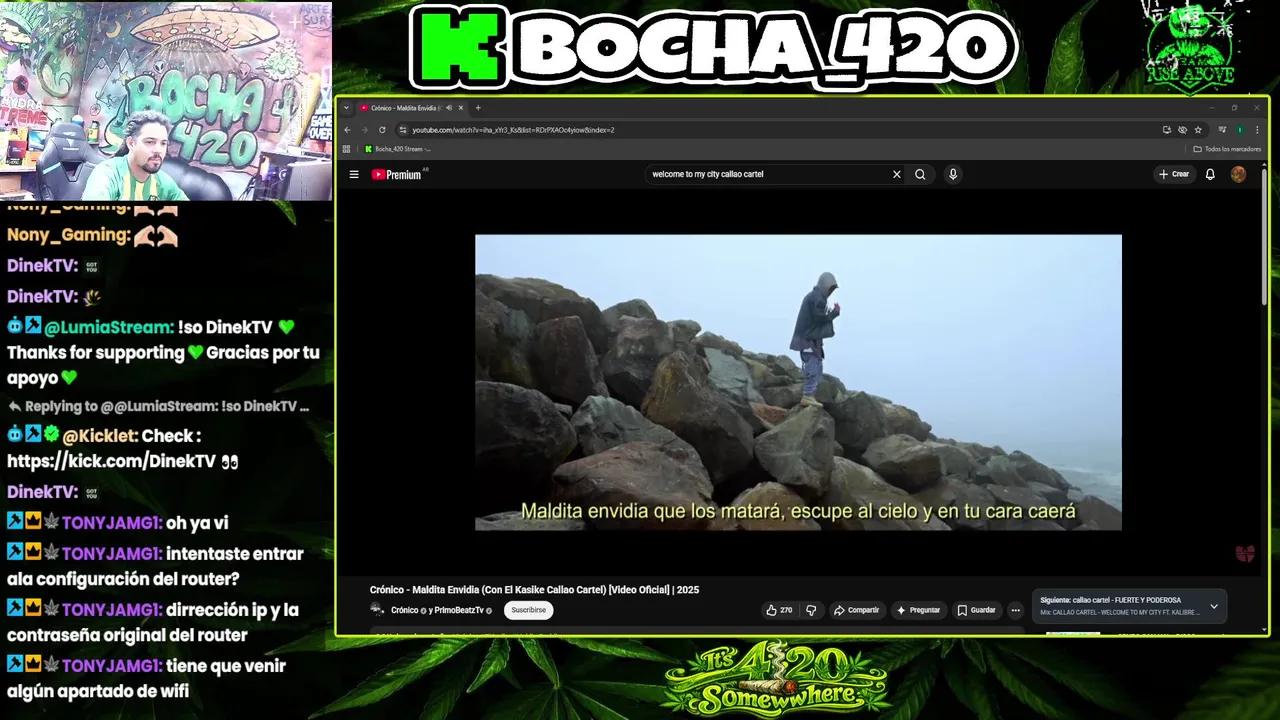Like the Maldita Envidia video

(x=779, y=610)
